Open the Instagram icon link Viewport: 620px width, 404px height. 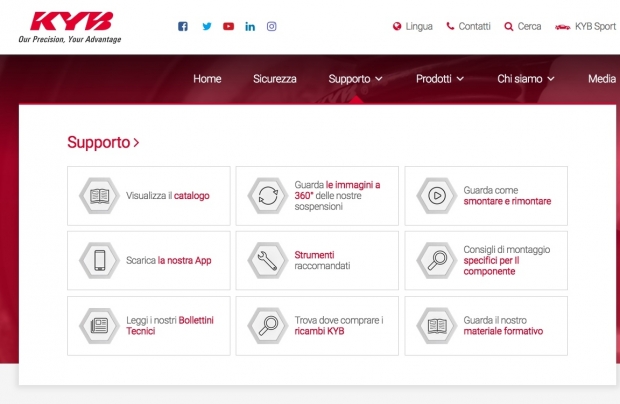click(272, 26)
